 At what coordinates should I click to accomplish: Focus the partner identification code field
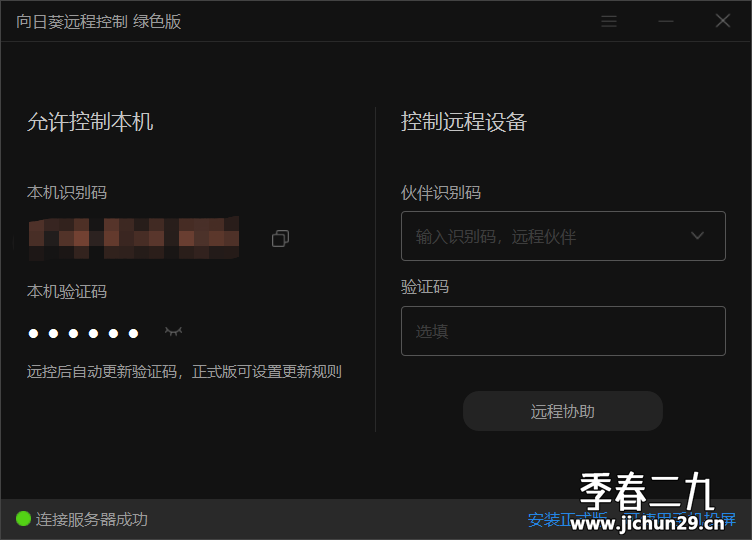point(563,236)
